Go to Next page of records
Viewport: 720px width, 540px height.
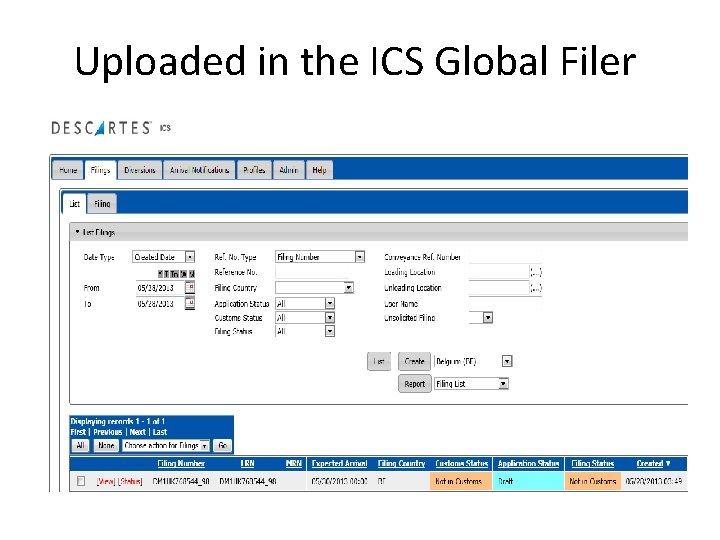click(137, 432)
